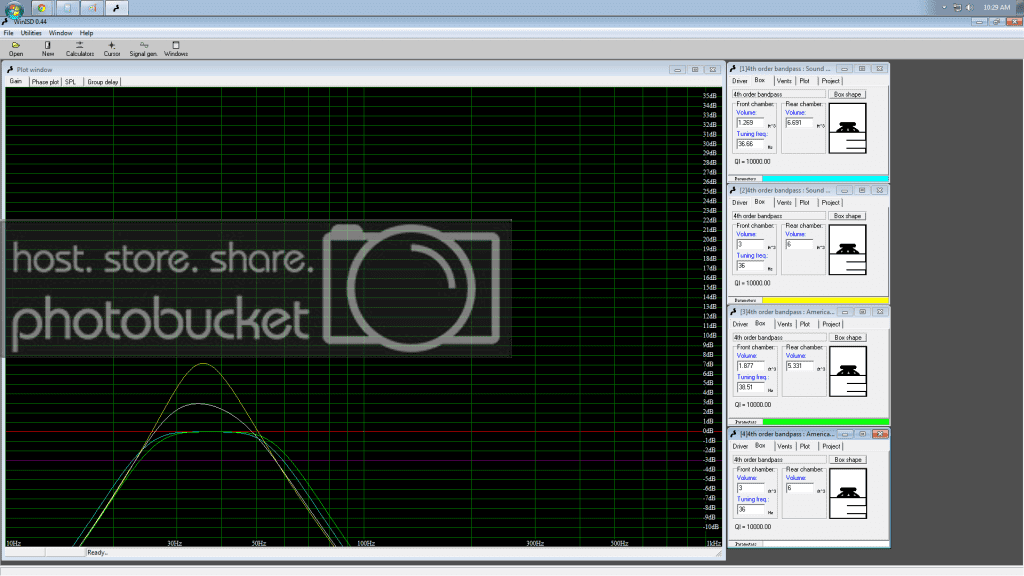Click speaker box diagram in project [3]
The height and width of the screenshot is (576, 1024).
848,371
